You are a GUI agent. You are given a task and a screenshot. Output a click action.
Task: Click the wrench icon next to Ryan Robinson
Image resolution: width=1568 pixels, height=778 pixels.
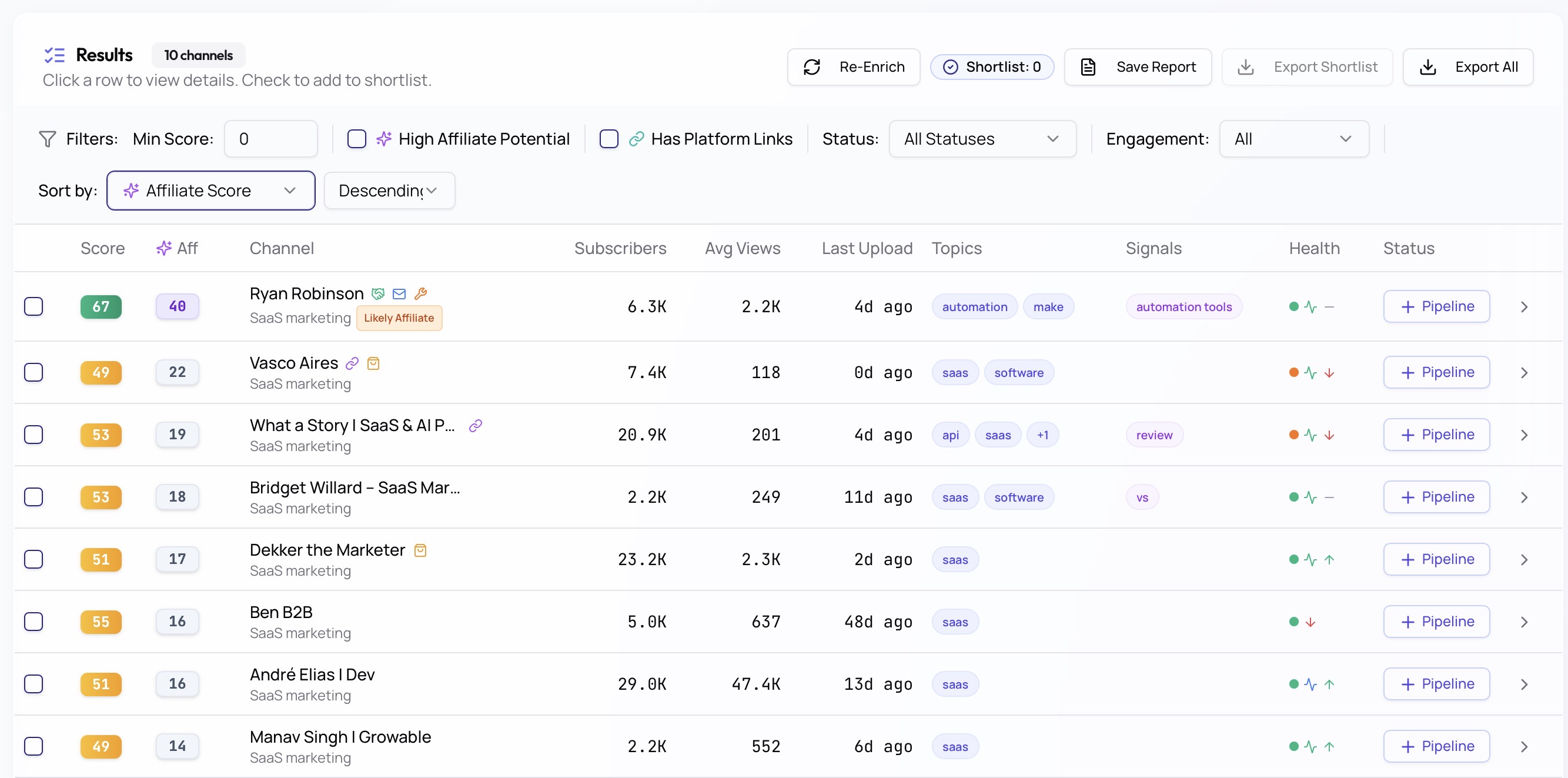point(420,294)
